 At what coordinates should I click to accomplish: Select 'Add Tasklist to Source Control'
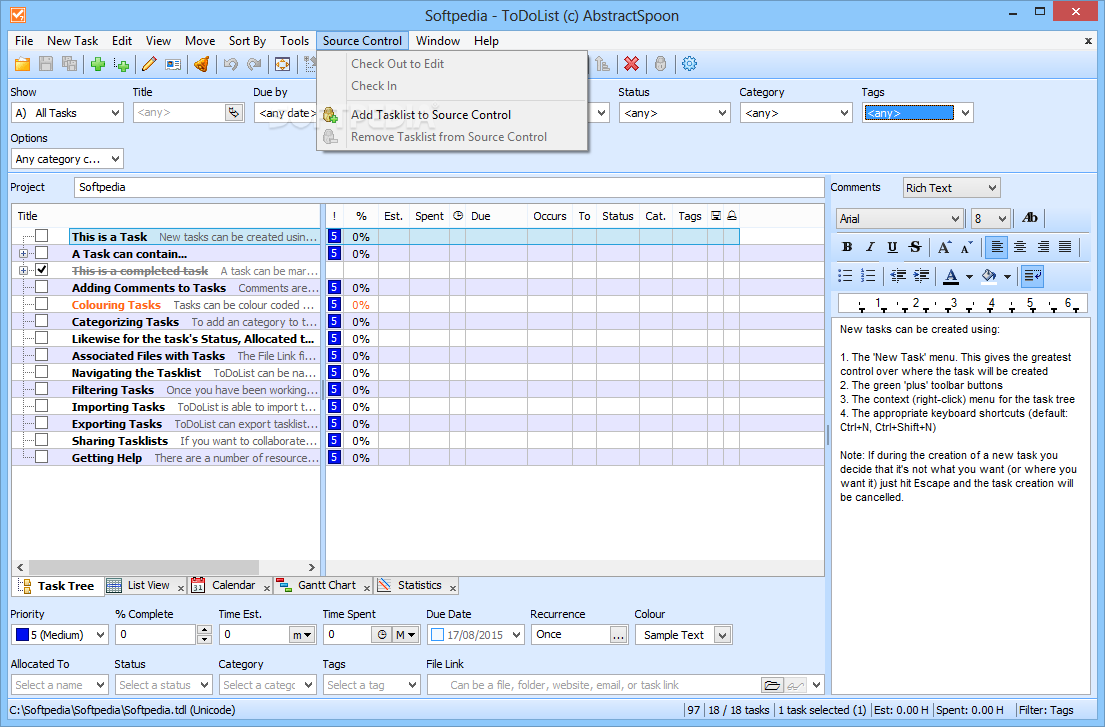click(452, 115)
